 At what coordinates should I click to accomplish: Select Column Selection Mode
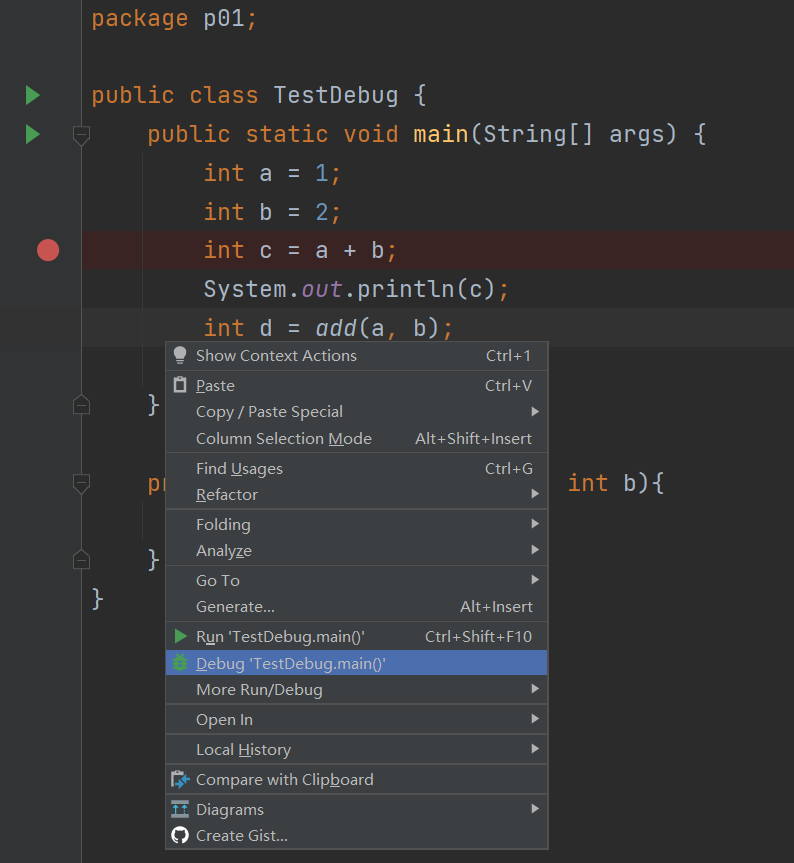coord(284,438)
